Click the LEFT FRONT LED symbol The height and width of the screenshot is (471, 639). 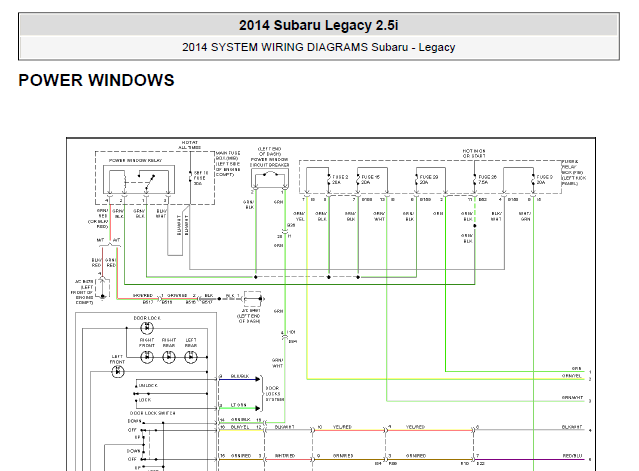point(118,372)
